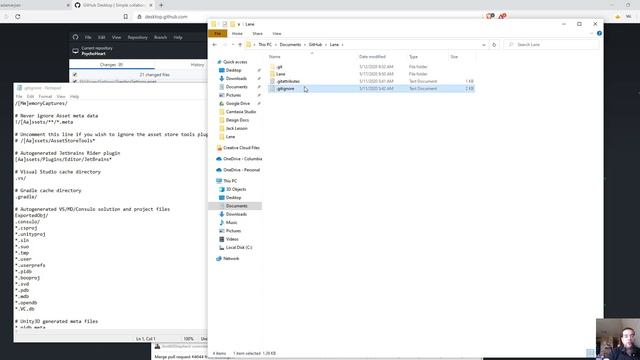Toggle the 21 changed files checkbox
This screenshot has height=360, width=640.
(74, 75)
